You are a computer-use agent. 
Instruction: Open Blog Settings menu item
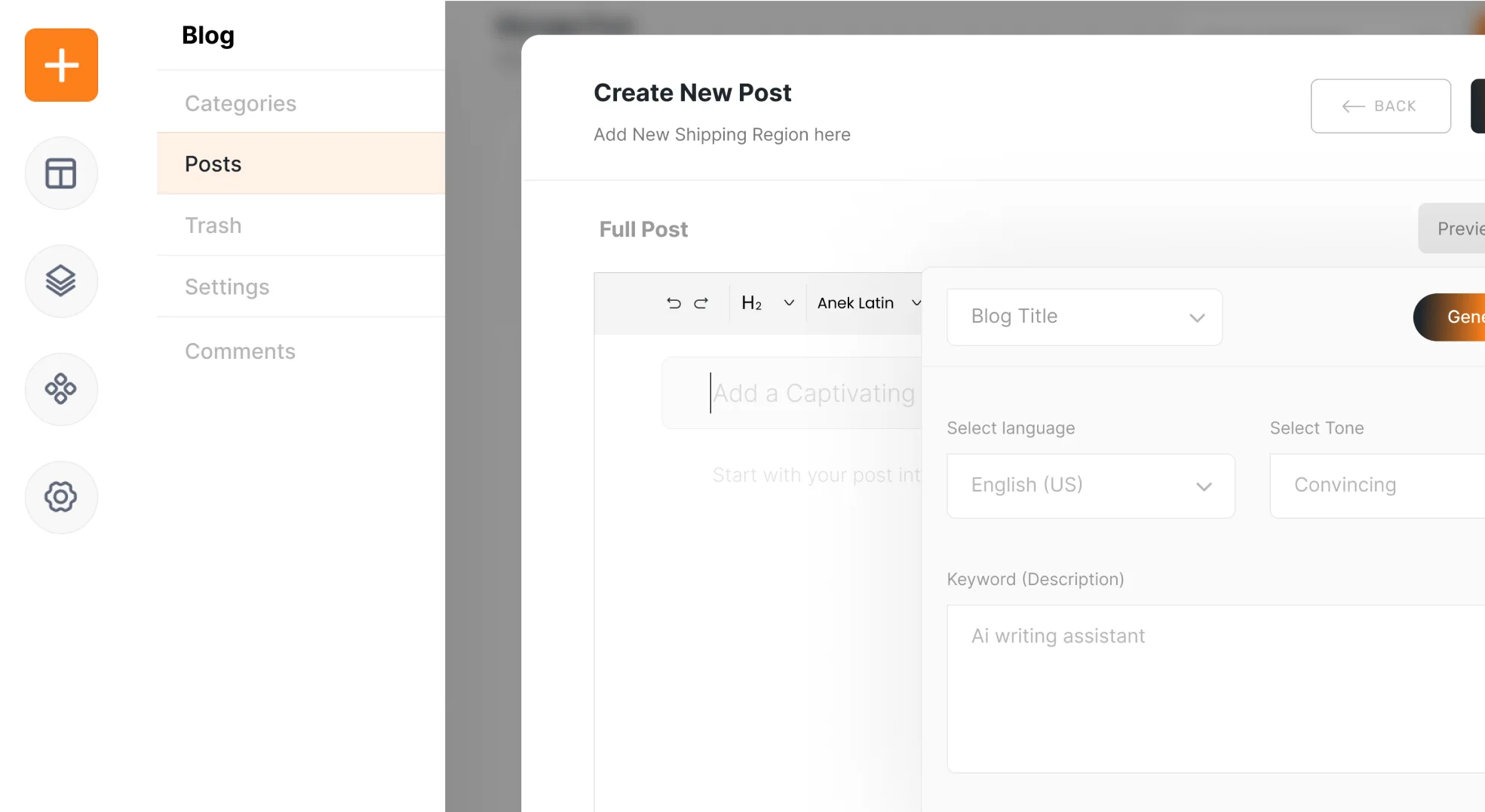(x=227, y=287)
